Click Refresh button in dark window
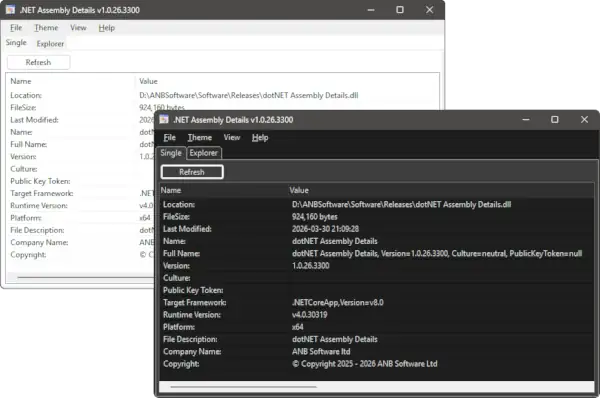Viewport: 600px width, 398px height. coord(192,172)
